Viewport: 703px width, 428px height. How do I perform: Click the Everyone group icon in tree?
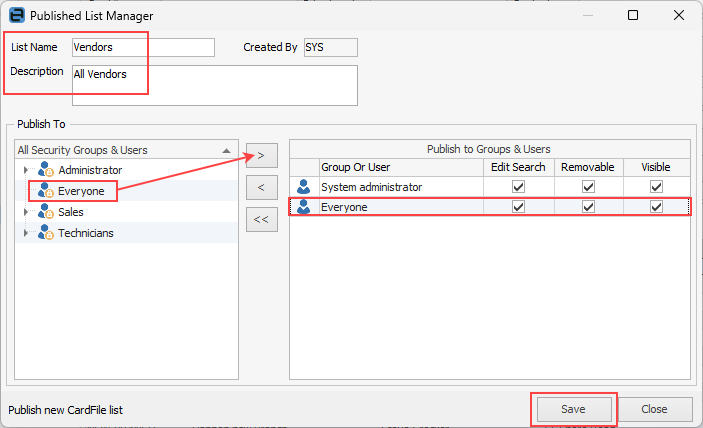coord(45,191)
